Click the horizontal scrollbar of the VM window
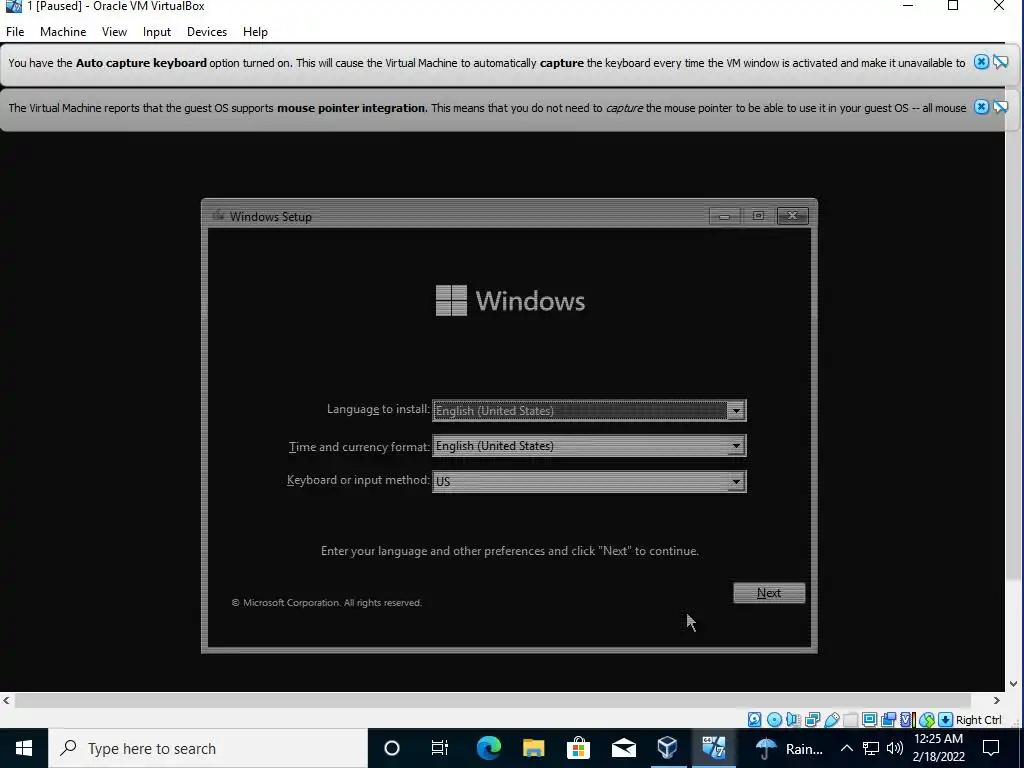The height and width of the screenshot is (768, 1024). point(492,700)
